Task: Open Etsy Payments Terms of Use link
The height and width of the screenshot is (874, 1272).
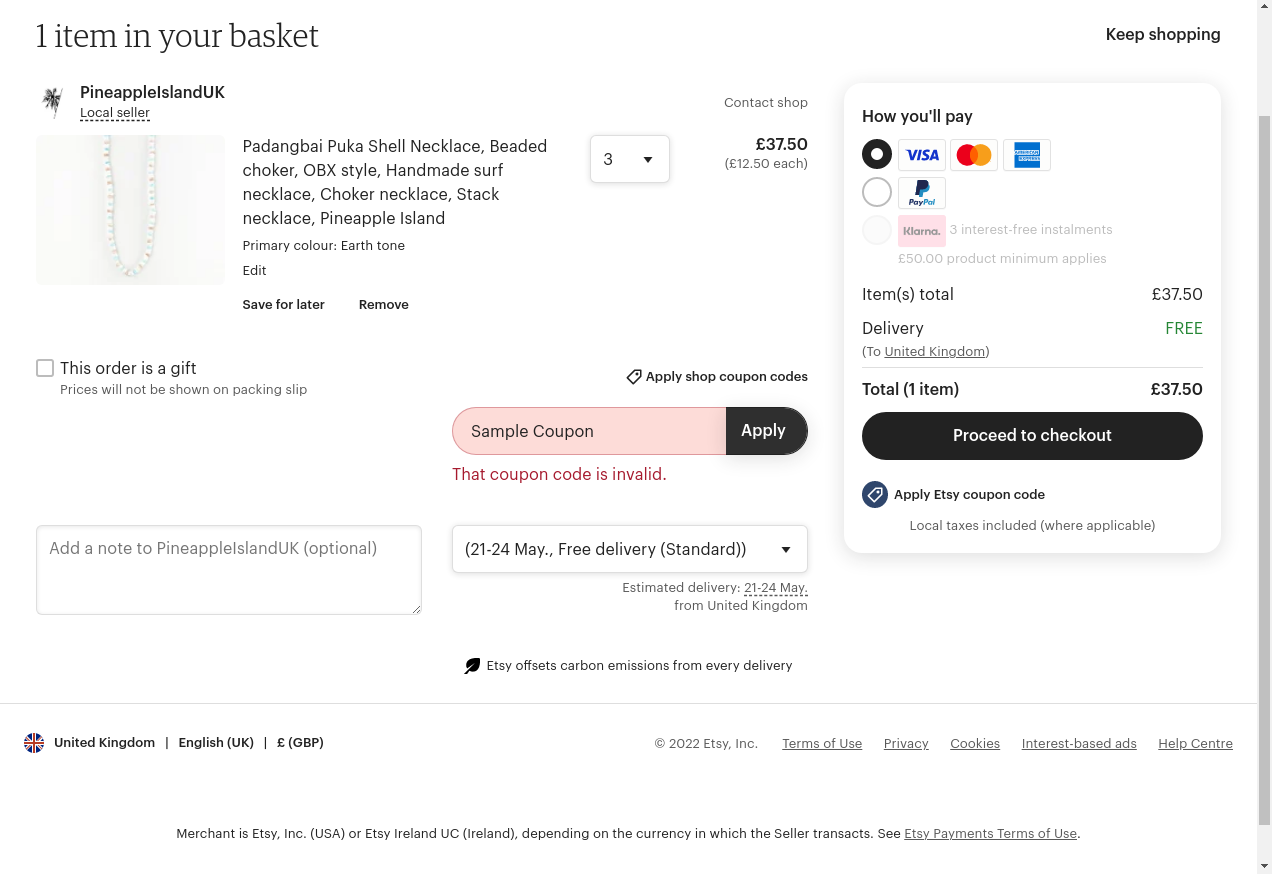Action: click(990, 833)
